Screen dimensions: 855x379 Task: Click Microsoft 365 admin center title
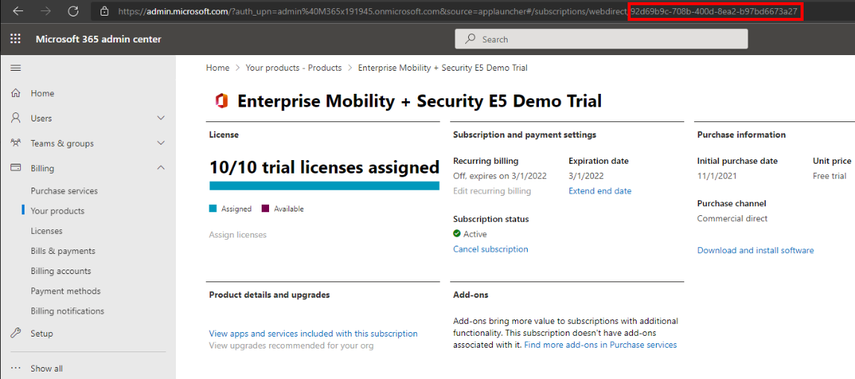98,39
